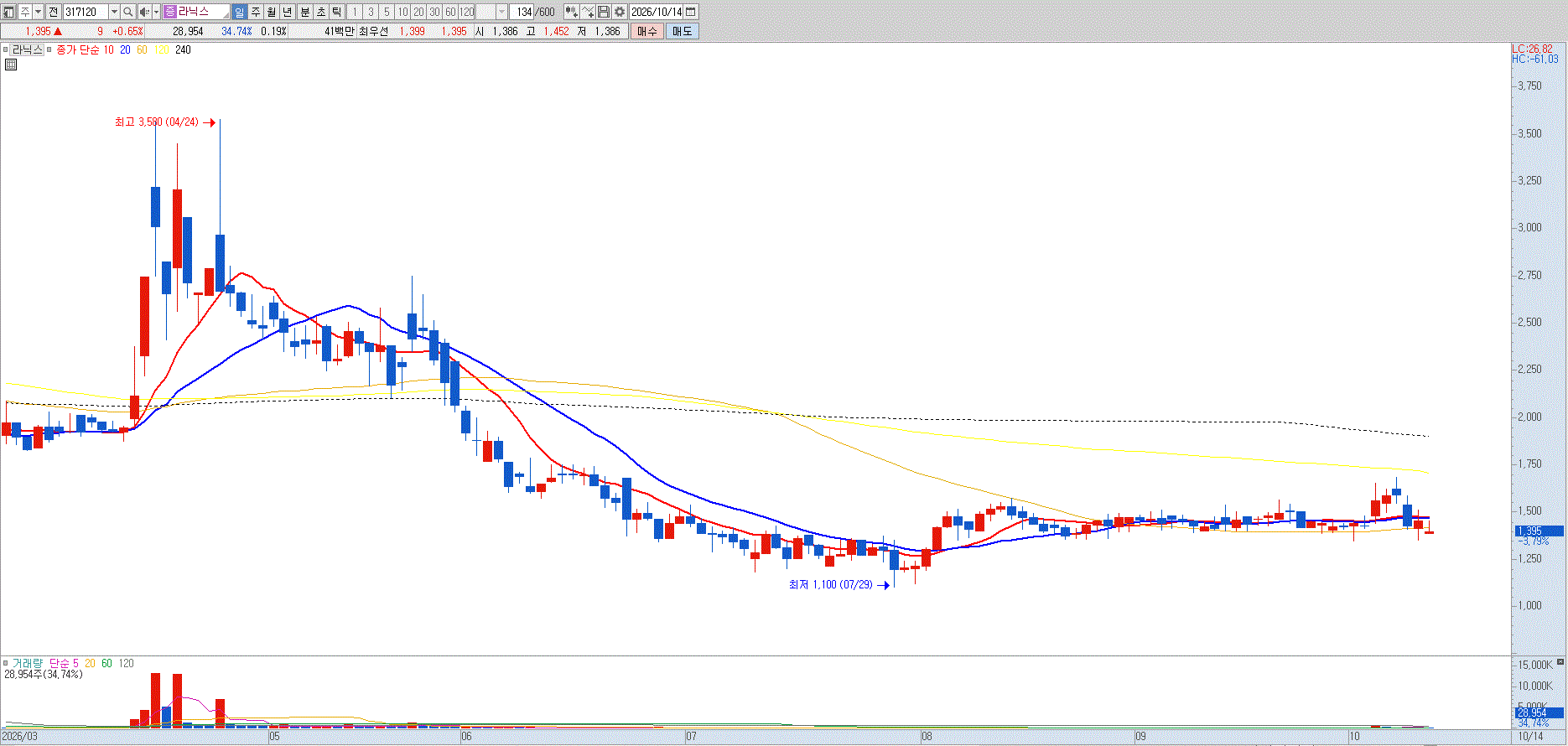Switch to the 틱 tick period
This screenshot has height=746, width=1568.
tap(337, 12)
